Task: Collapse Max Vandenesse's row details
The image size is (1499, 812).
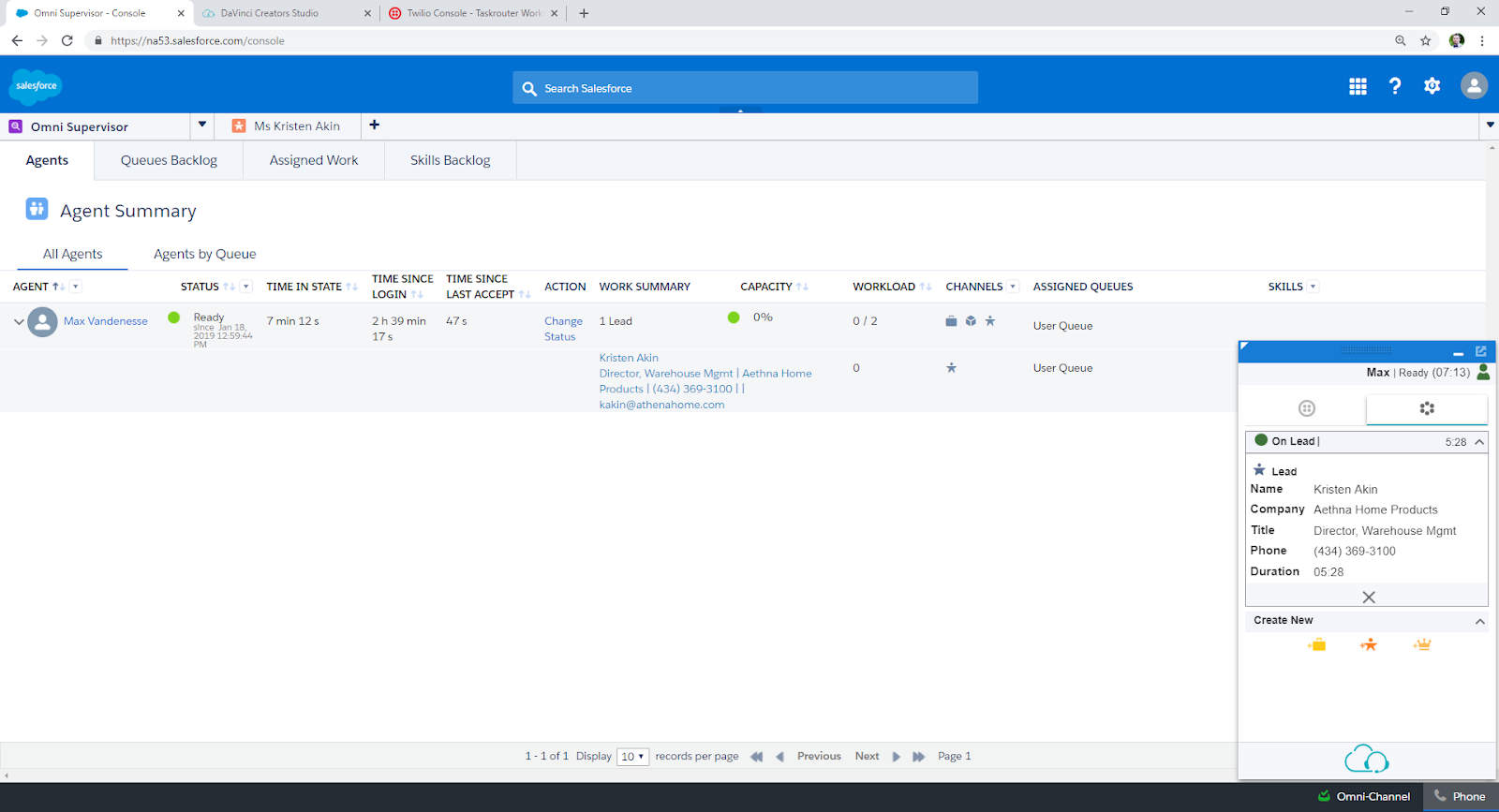Action: [x=19, y=321]
